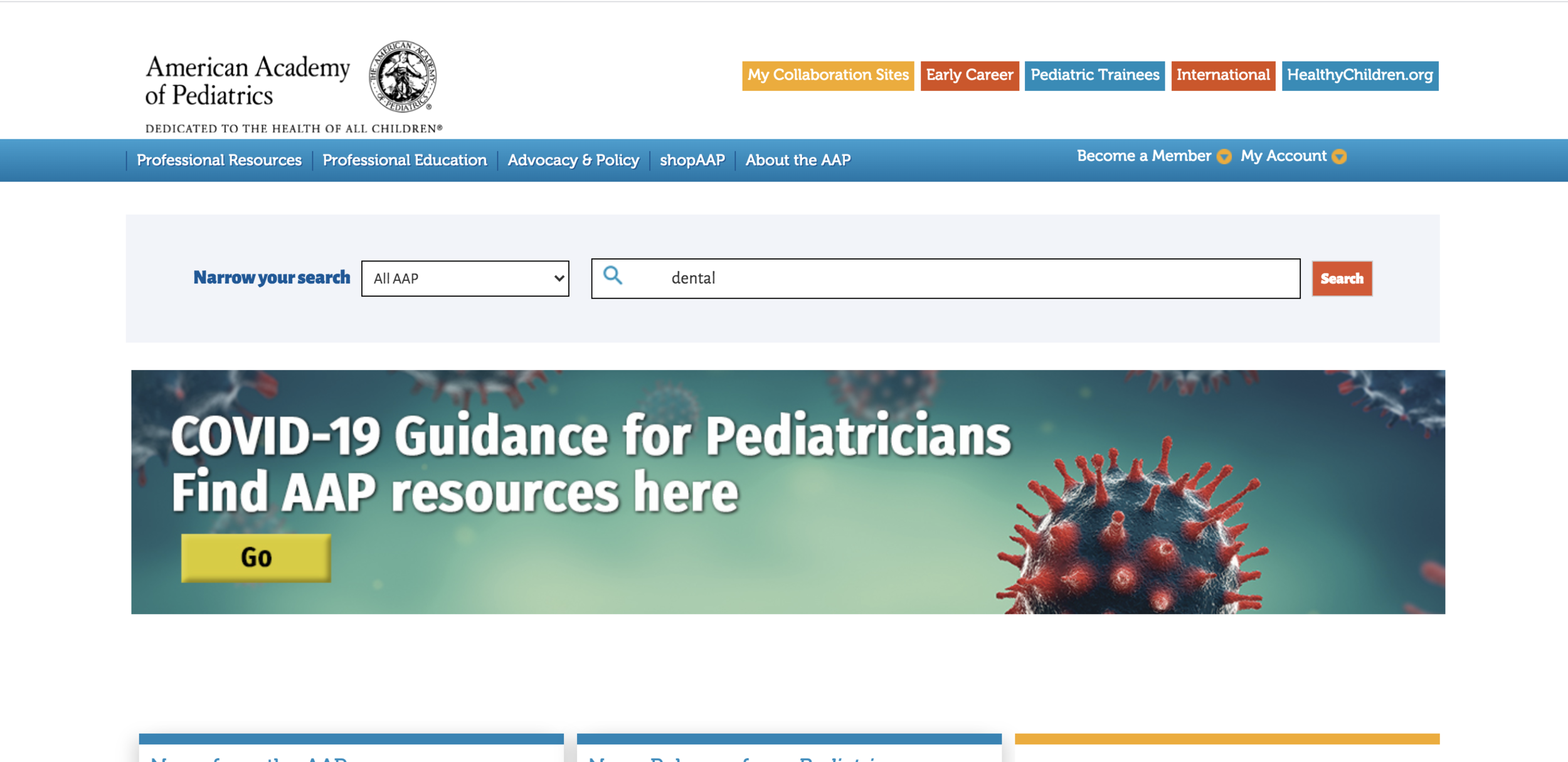Open shopAAP menu item

click(692, 160)
